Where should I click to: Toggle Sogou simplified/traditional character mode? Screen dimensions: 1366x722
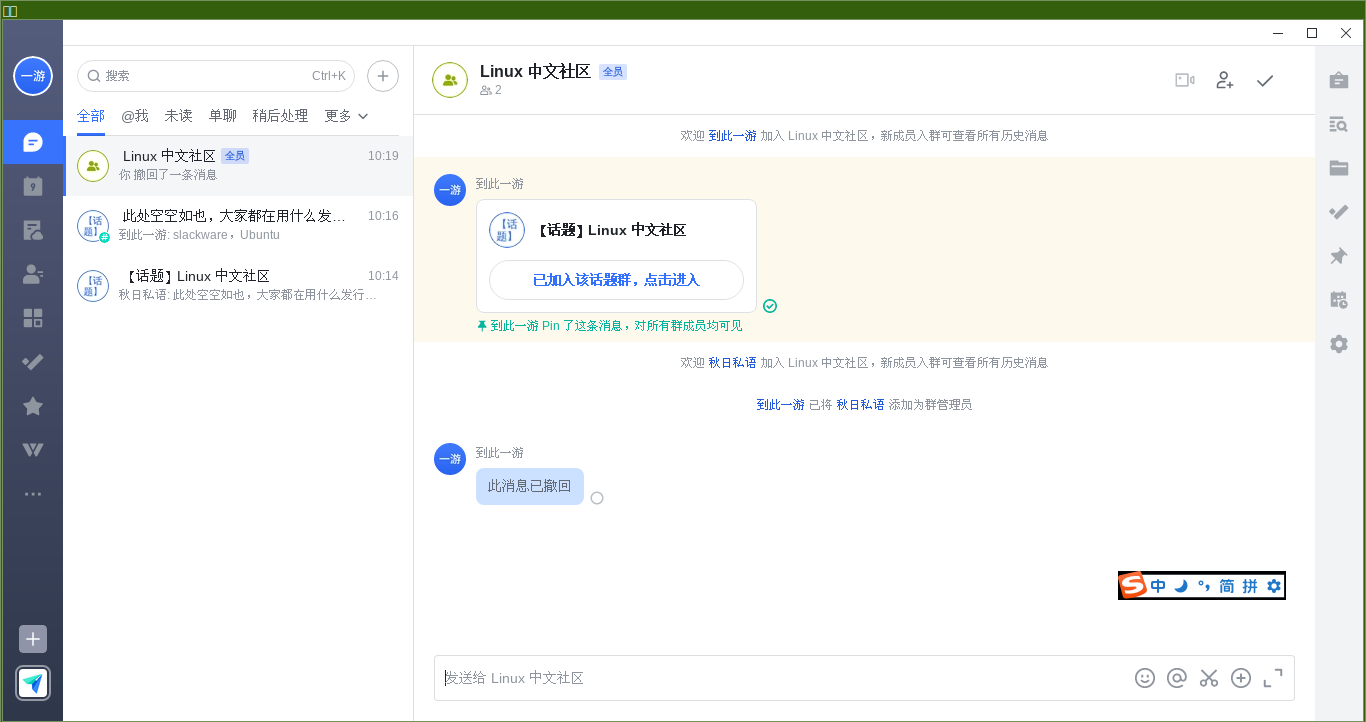pos(1227,586)
